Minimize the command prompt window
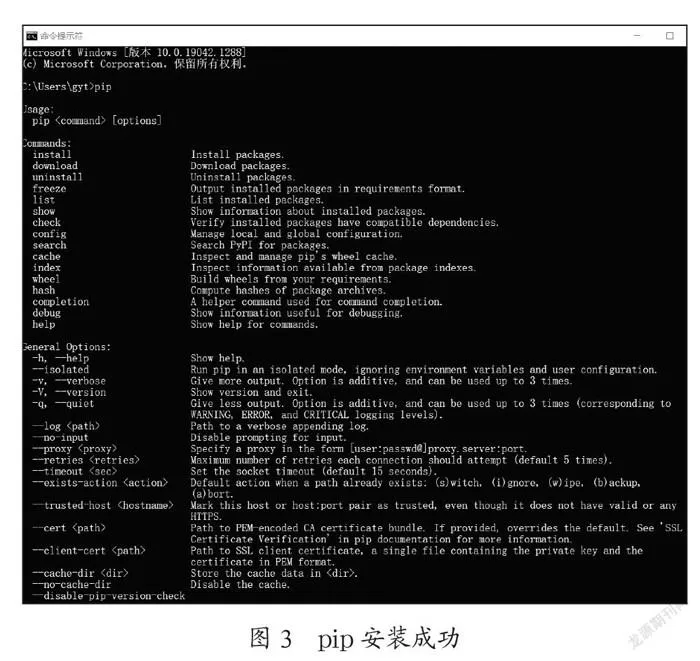Screen dimensions: 700x661 [x=637, y=36]
